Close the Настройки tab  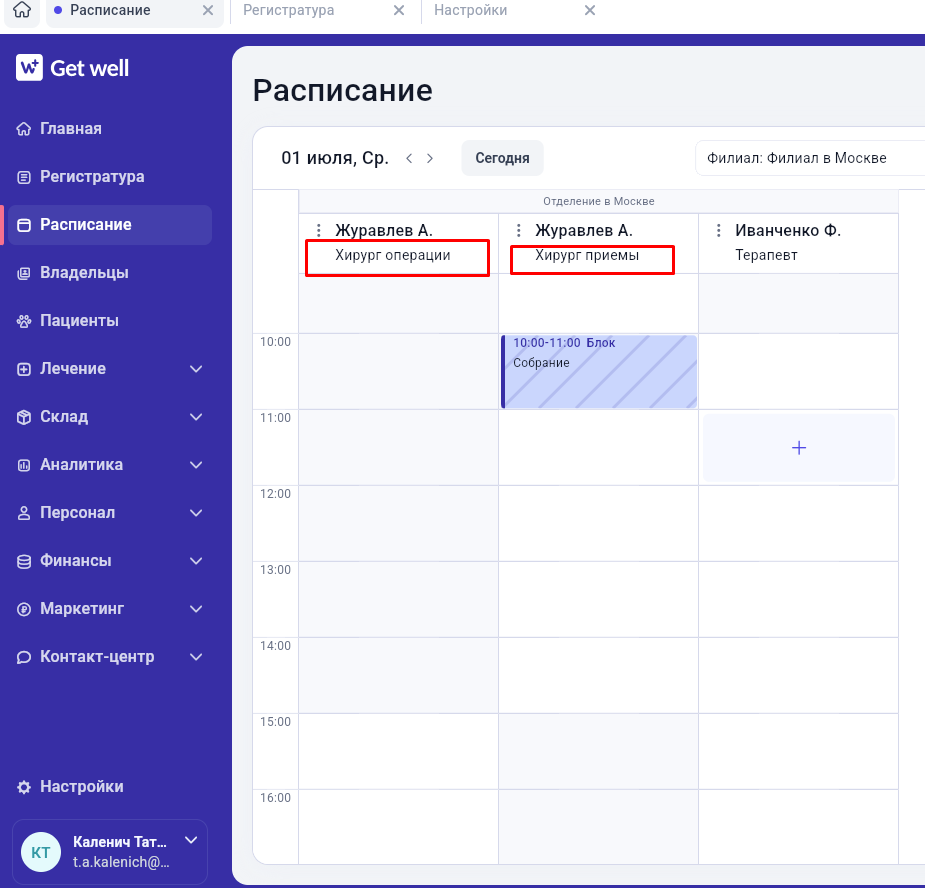(590, 10)
